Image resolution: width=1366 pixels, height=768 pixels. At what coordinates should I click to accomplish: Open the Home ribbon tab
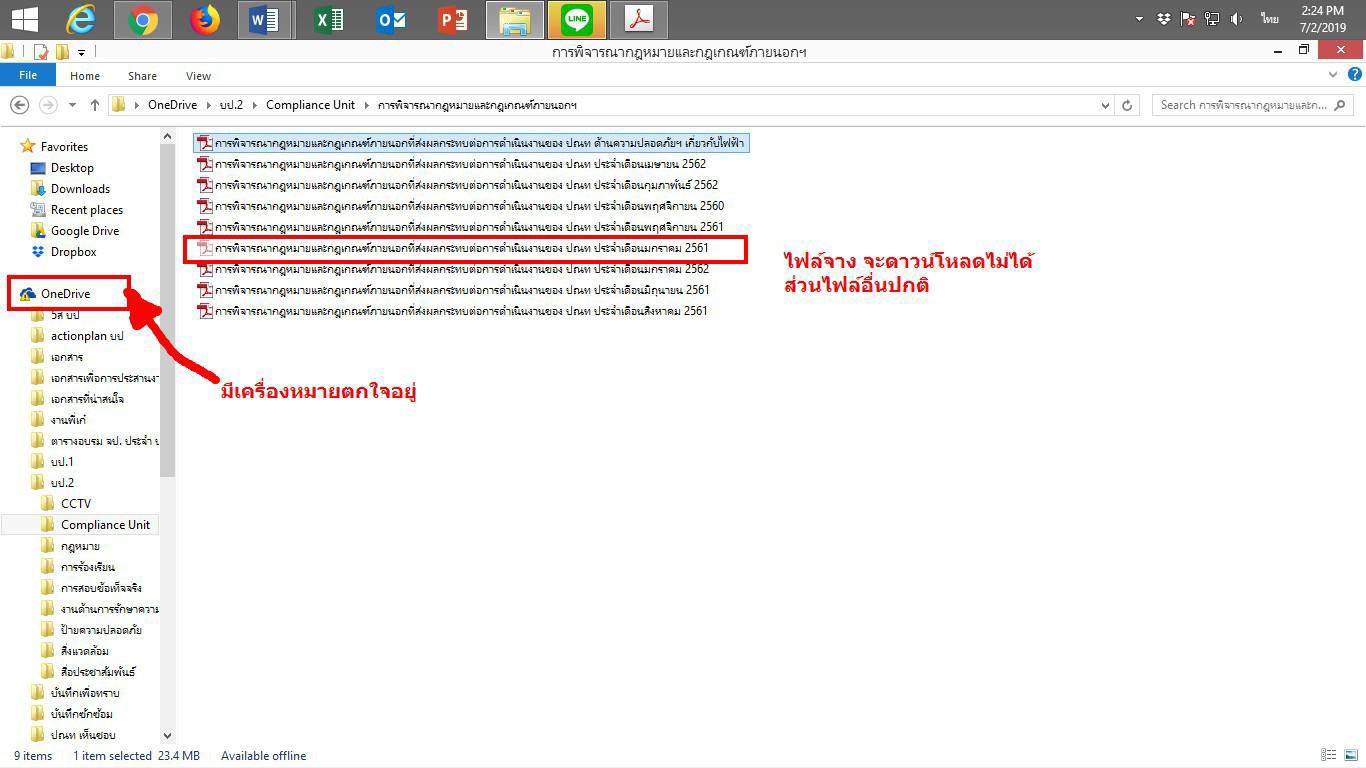click(x=85, y=76)
